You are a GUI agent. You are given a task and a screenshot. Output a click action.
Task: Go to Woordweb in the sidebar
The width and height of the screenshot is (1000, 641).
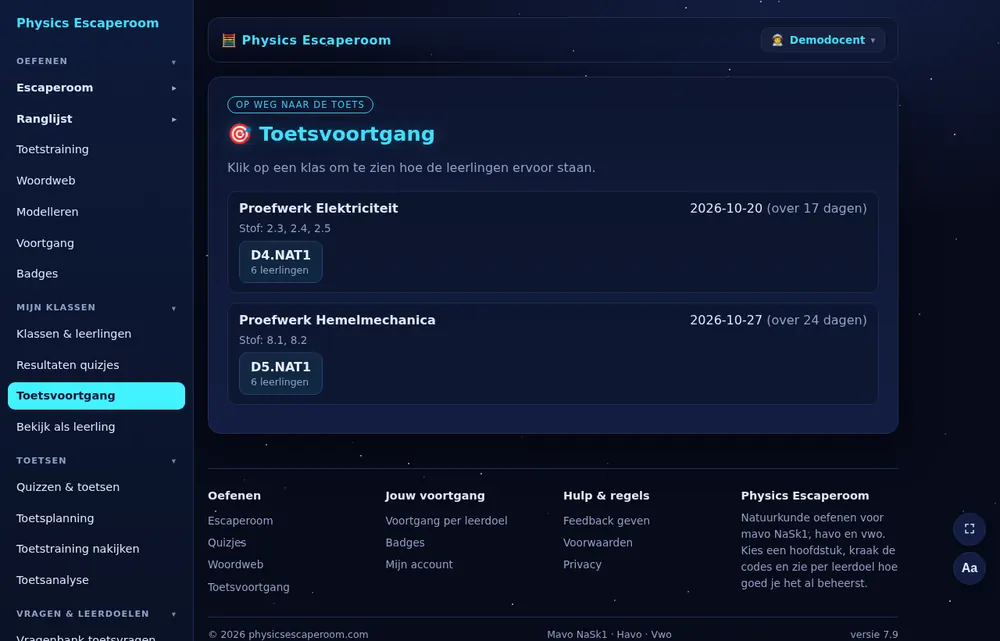[x=96, y=181]
